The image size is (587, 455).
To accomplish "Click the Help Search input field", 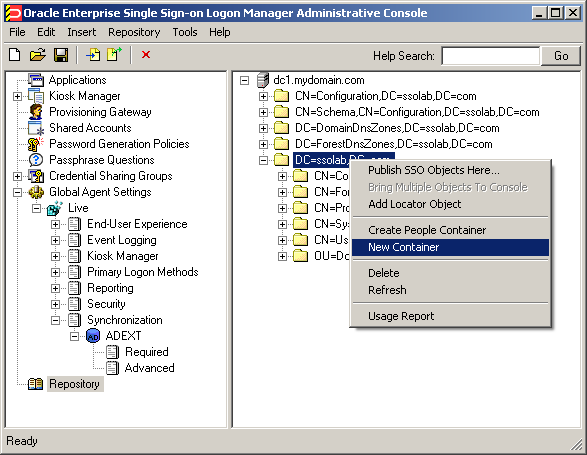I will 491,56.
